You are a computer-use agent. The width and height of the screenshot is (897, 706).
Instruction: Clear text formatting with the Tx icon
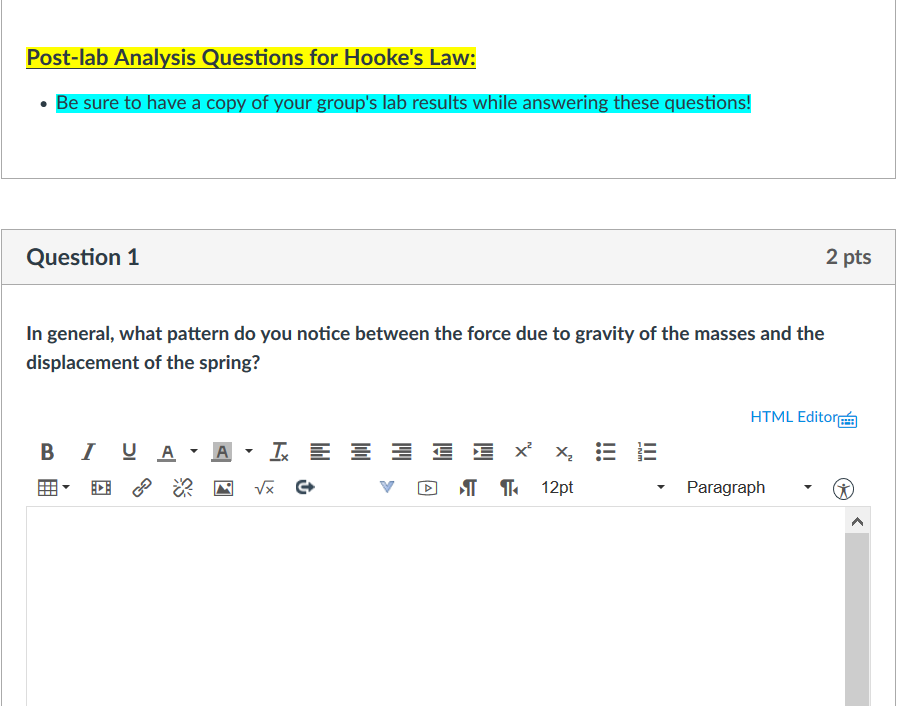click(x=279, y=451)
